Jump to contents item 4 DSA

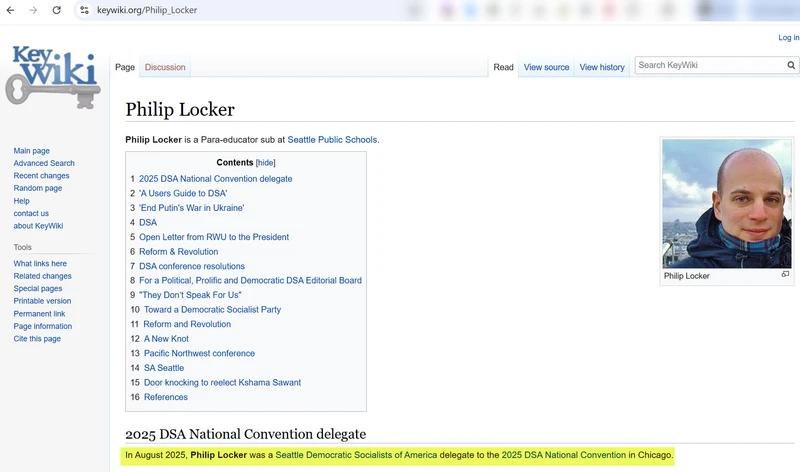(148, 222)
